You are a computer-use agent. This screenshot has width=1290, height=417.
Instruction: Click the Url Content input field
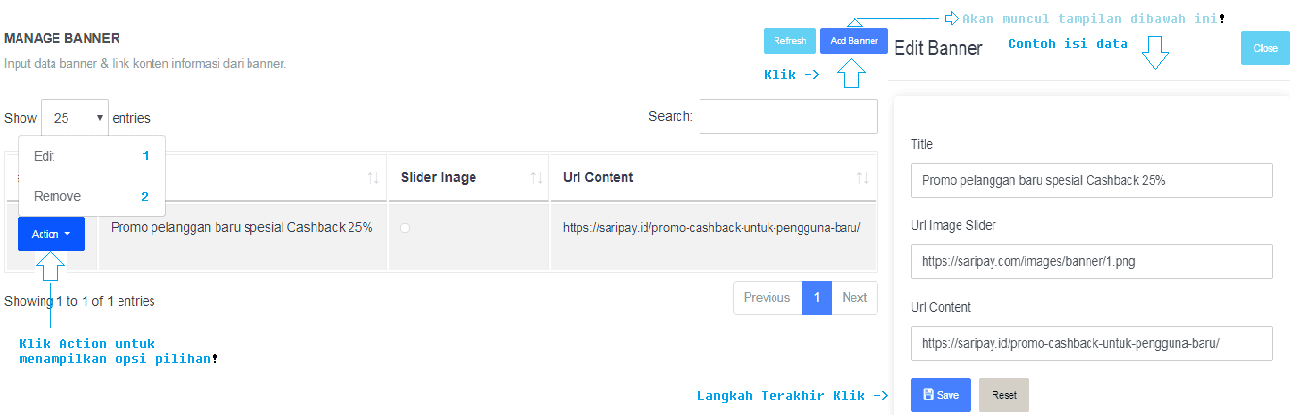(1091, 343)
